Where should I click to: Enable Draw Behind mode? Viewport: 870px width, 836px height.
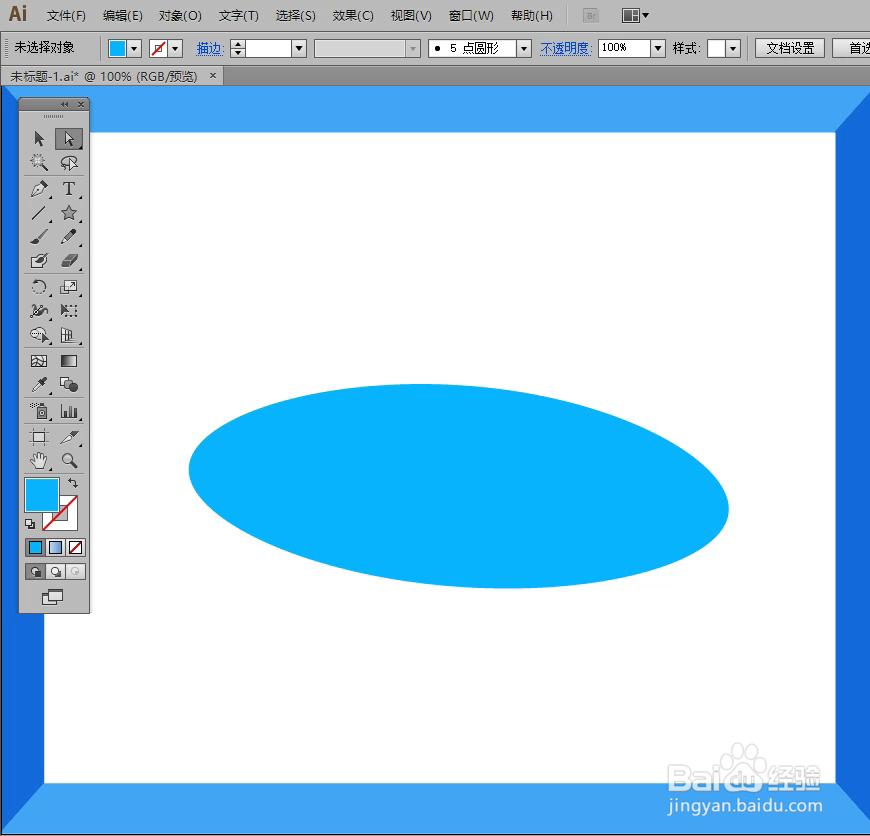55,571
